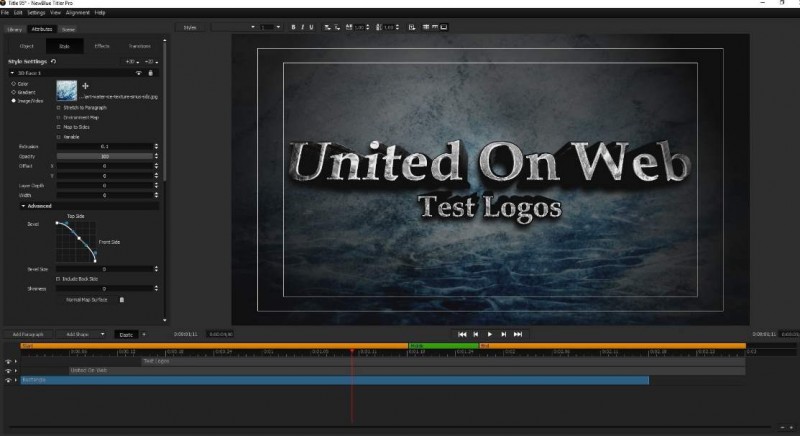This screenshot has width=800, height=436.
Task: Enable the Include Back Side checkbox
Action: pos(58,279)
